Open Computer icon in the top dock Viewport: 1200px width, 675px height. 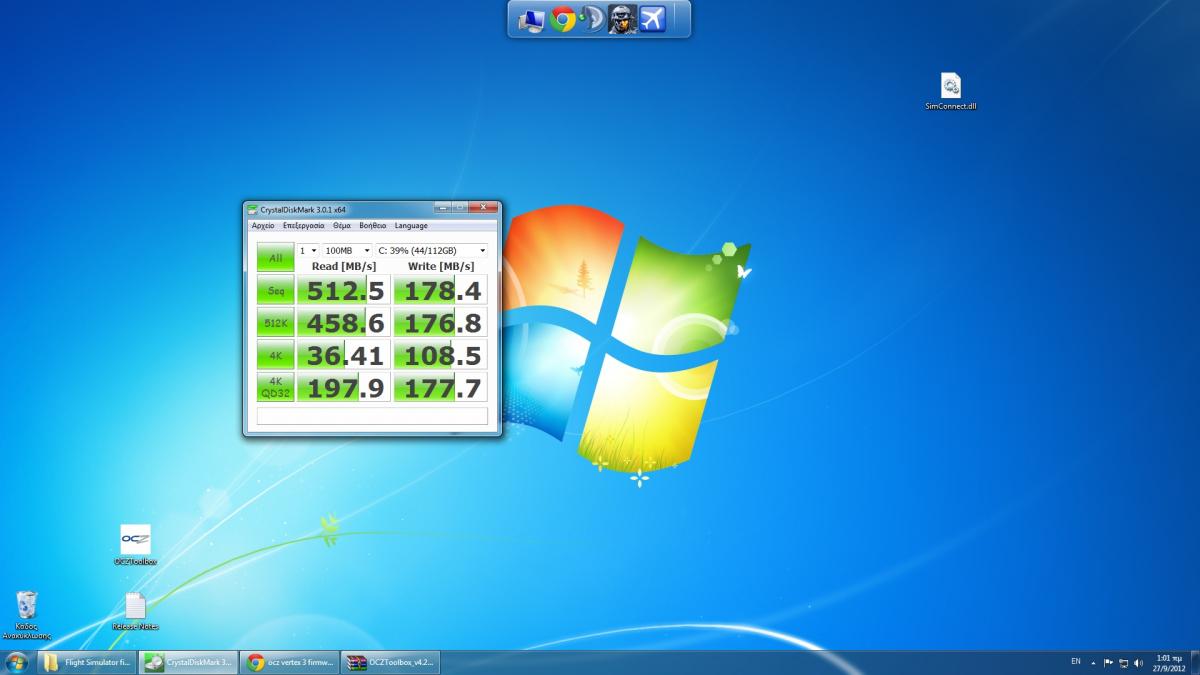[532, 19]
